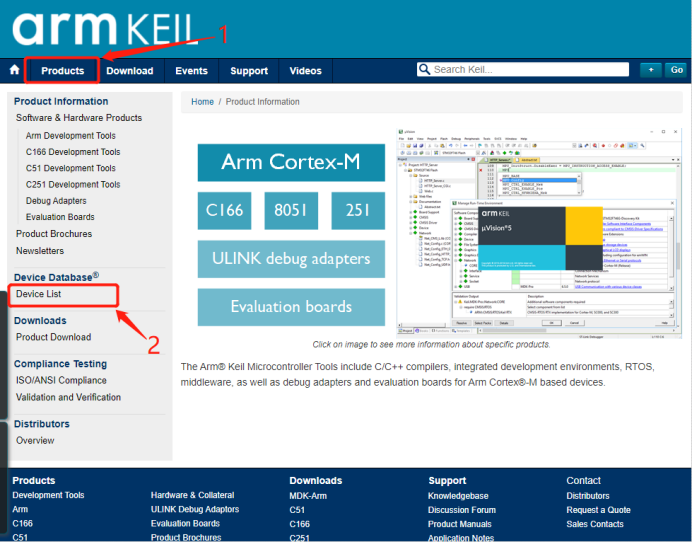
Task: Open footer C51 download link
Action: click(x=297, y=510)
